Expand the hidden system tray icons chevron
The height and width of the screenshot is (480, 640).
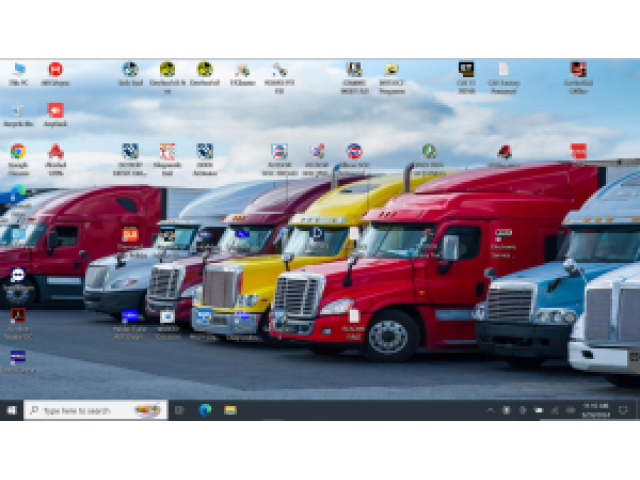click(x=491, y=410)
